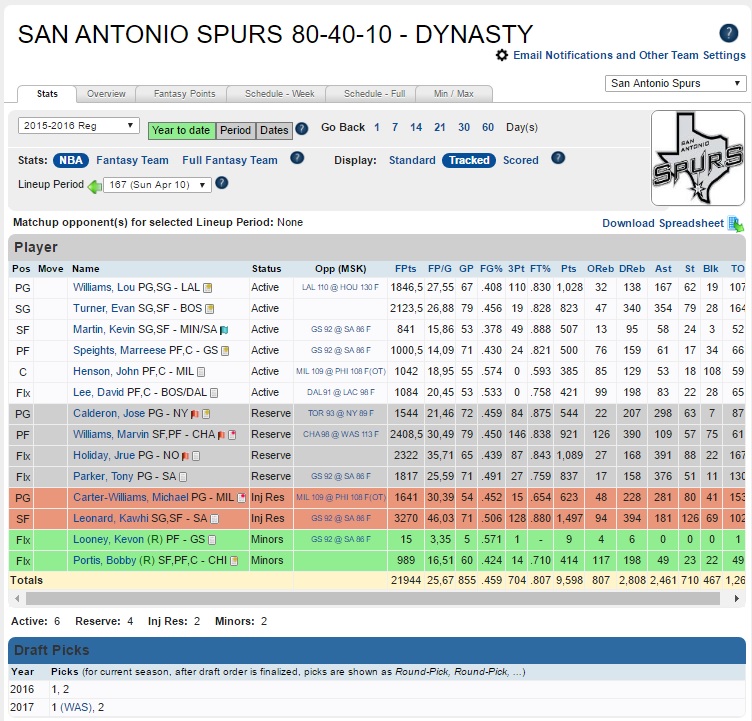Viewport: 752px width, 721px height.
Task: Open the note icon for Marvin Williams
Action: 233,435
